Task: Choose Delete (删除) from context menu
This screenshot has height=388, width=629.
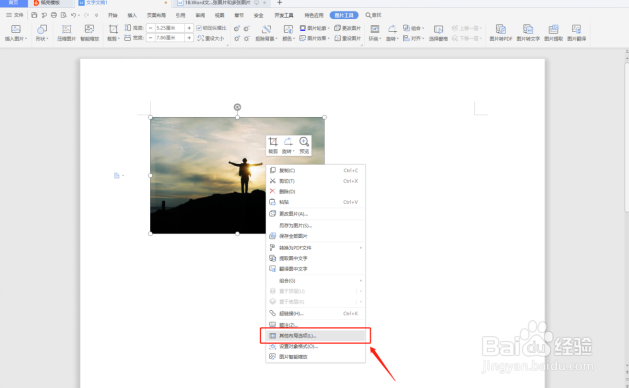Action: [316, 191]
